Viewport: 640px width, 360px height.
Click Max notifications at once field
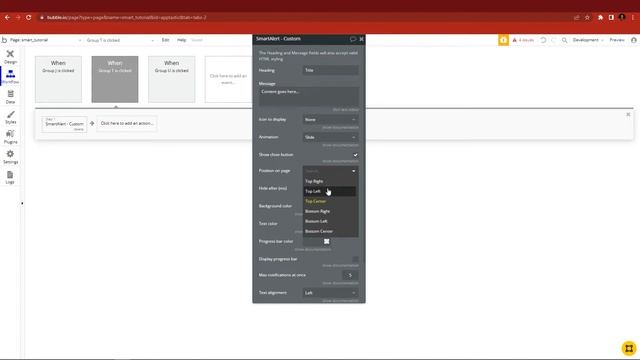(x=351, y=275)
